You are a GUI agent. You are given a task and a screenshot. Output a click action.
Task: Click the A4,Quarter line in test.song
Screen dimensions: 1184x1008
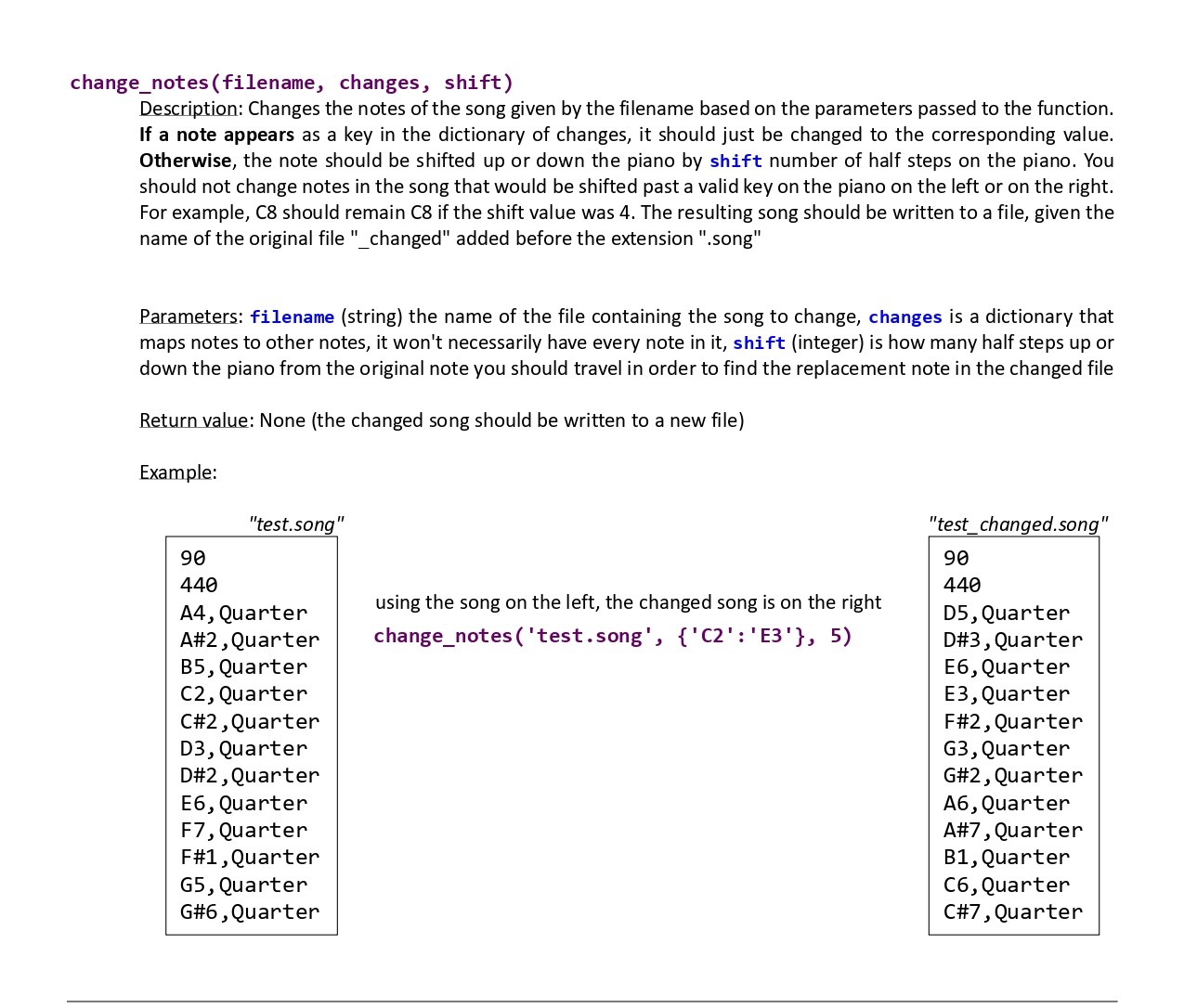point(243,614)
